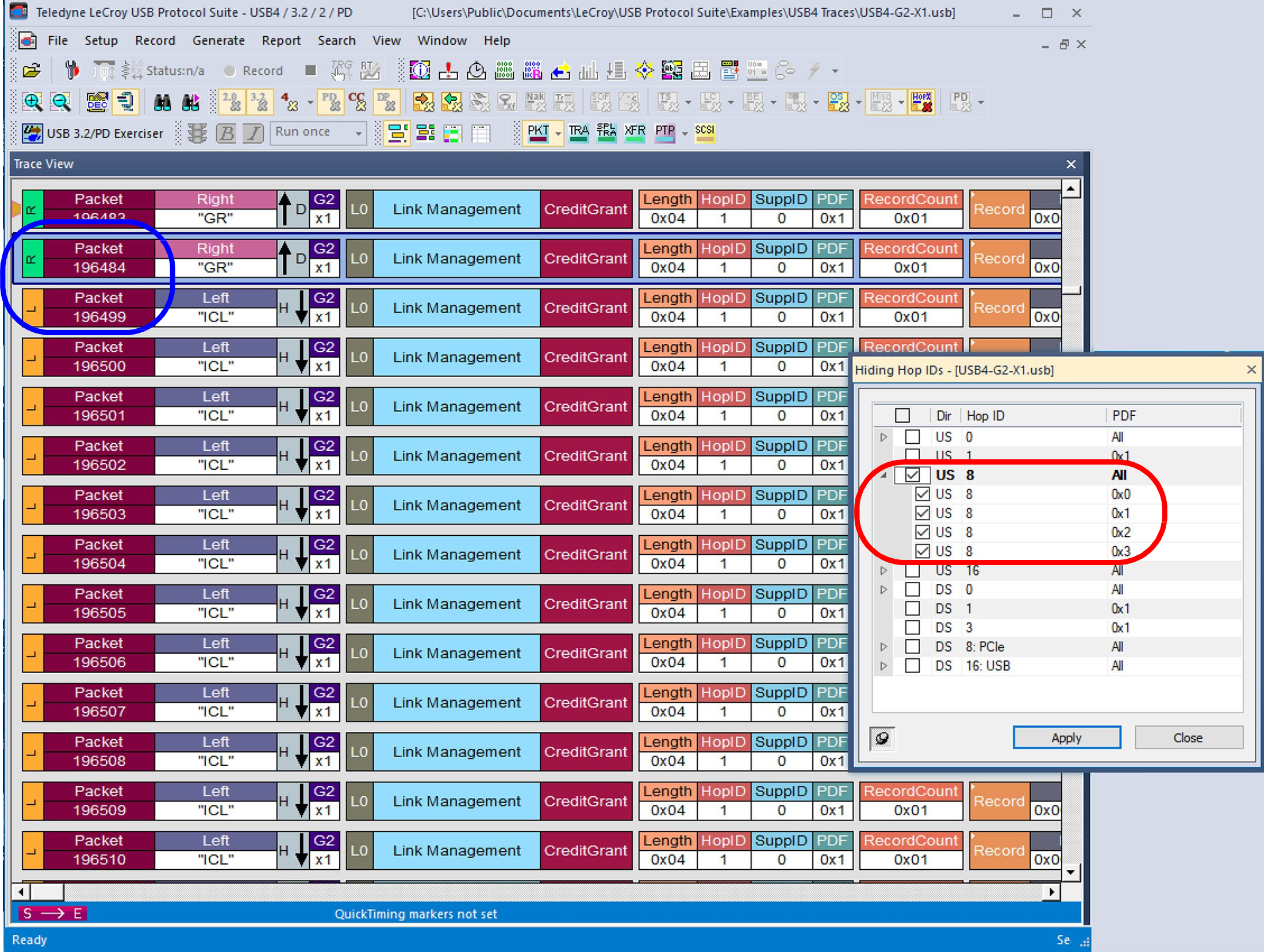Expand the US 0 tree row
The height and width of the screenshot is (952, 1264).
tap(883, 437)
